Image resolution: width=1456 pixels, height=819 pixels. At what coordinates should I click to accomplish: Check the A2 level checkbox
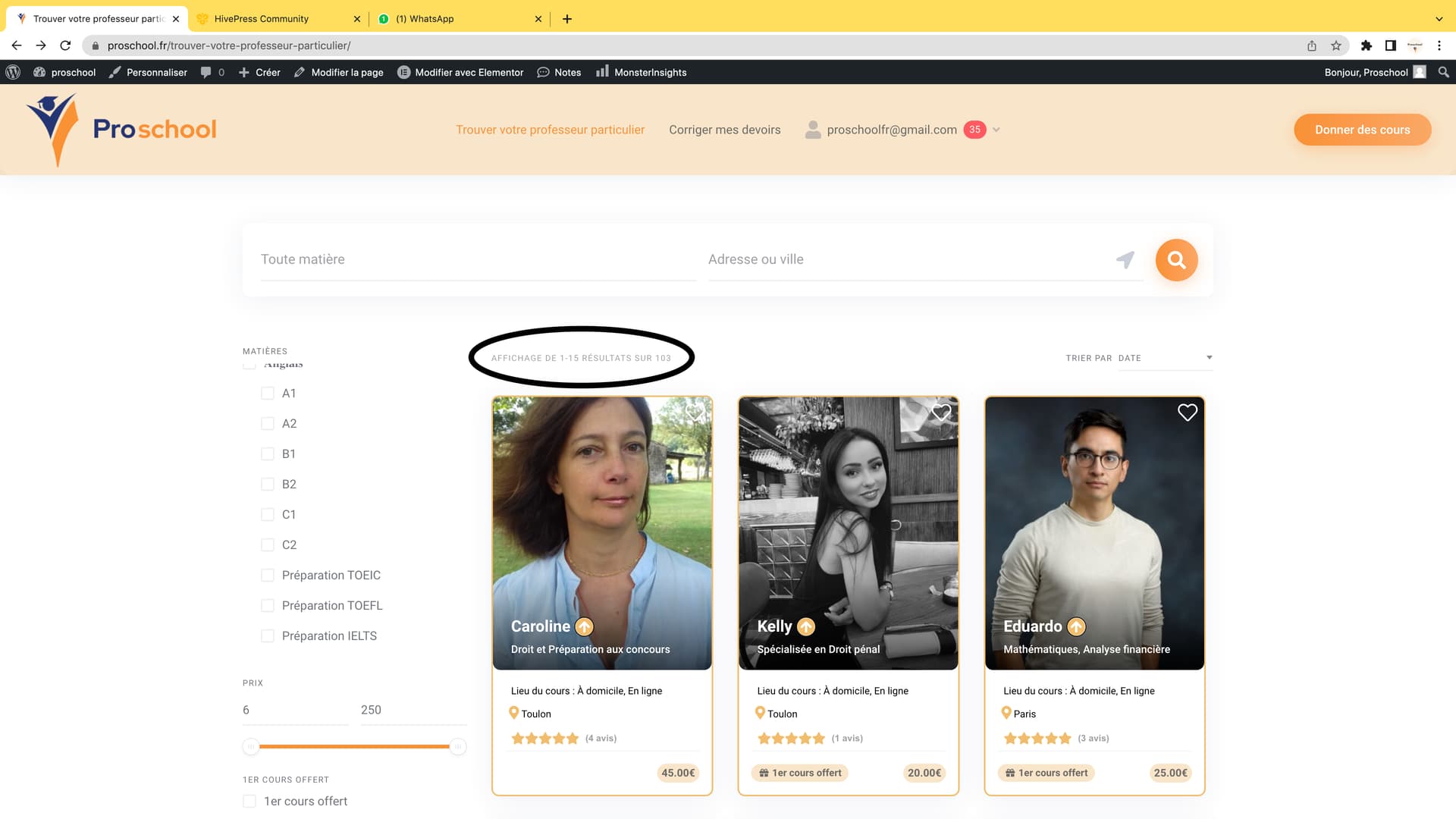click(268, 424)
